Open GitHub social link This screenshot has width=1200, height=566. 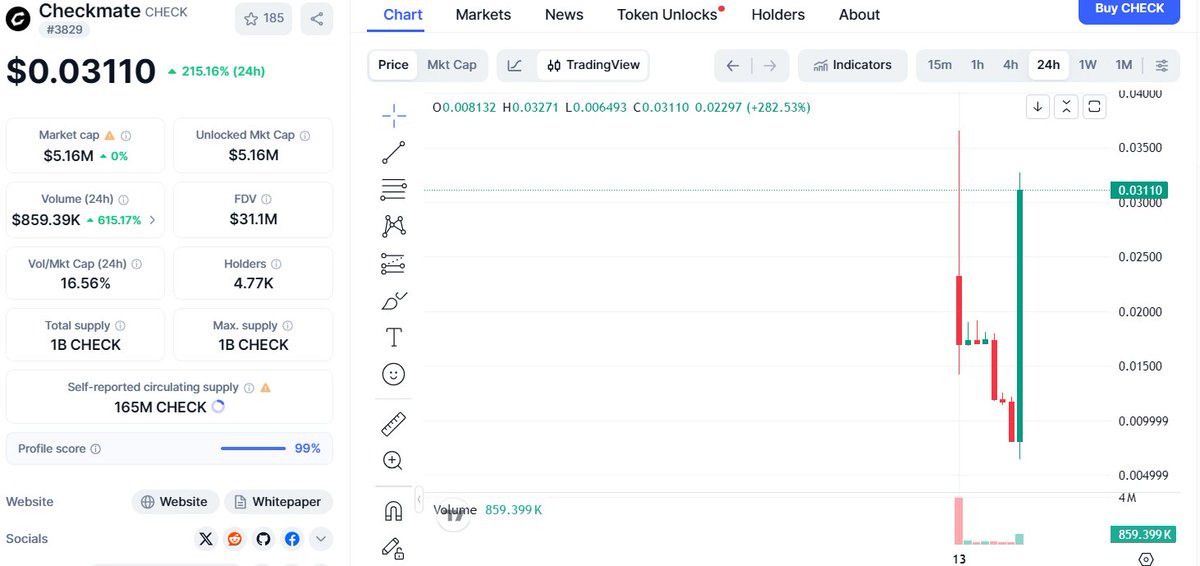coord(264,539)
